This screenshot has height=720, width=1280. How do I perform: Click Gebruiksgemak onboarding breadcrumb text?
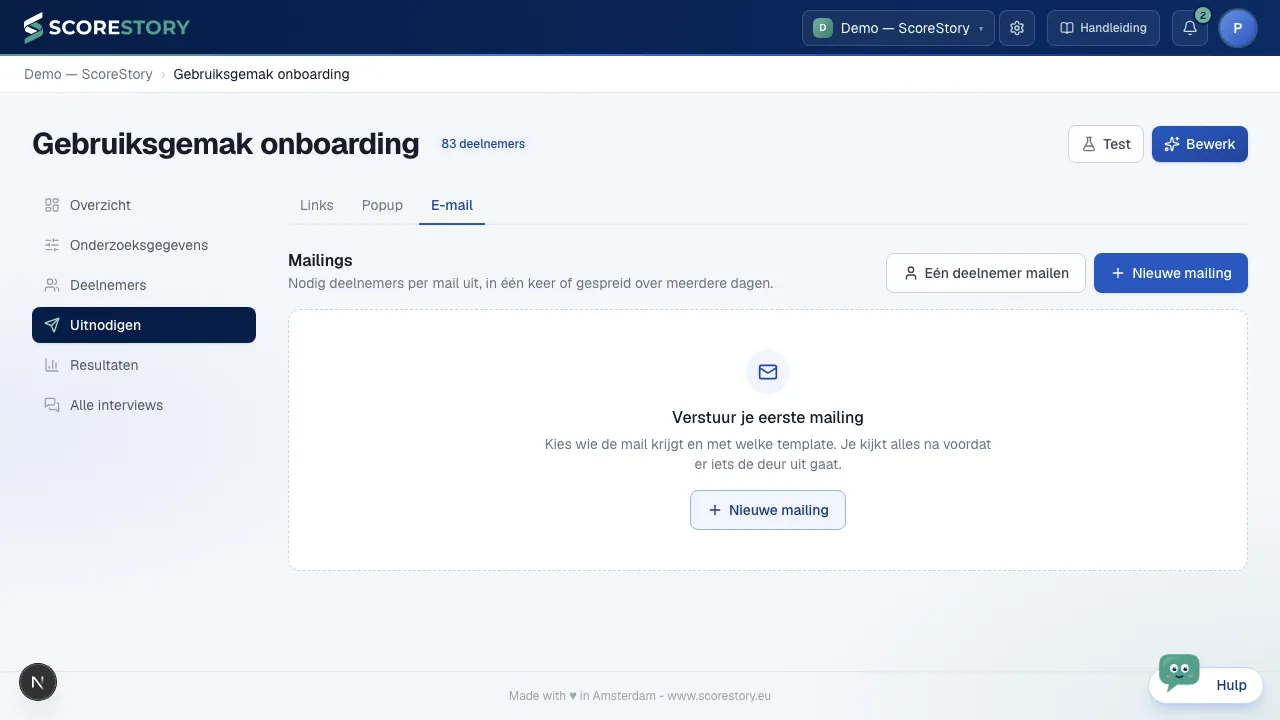tap(261, 74)
